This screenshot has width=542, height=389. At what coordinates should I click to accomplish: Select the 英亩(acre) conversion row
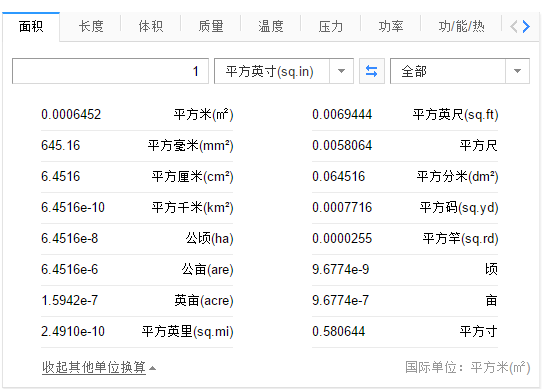[137, 300]
